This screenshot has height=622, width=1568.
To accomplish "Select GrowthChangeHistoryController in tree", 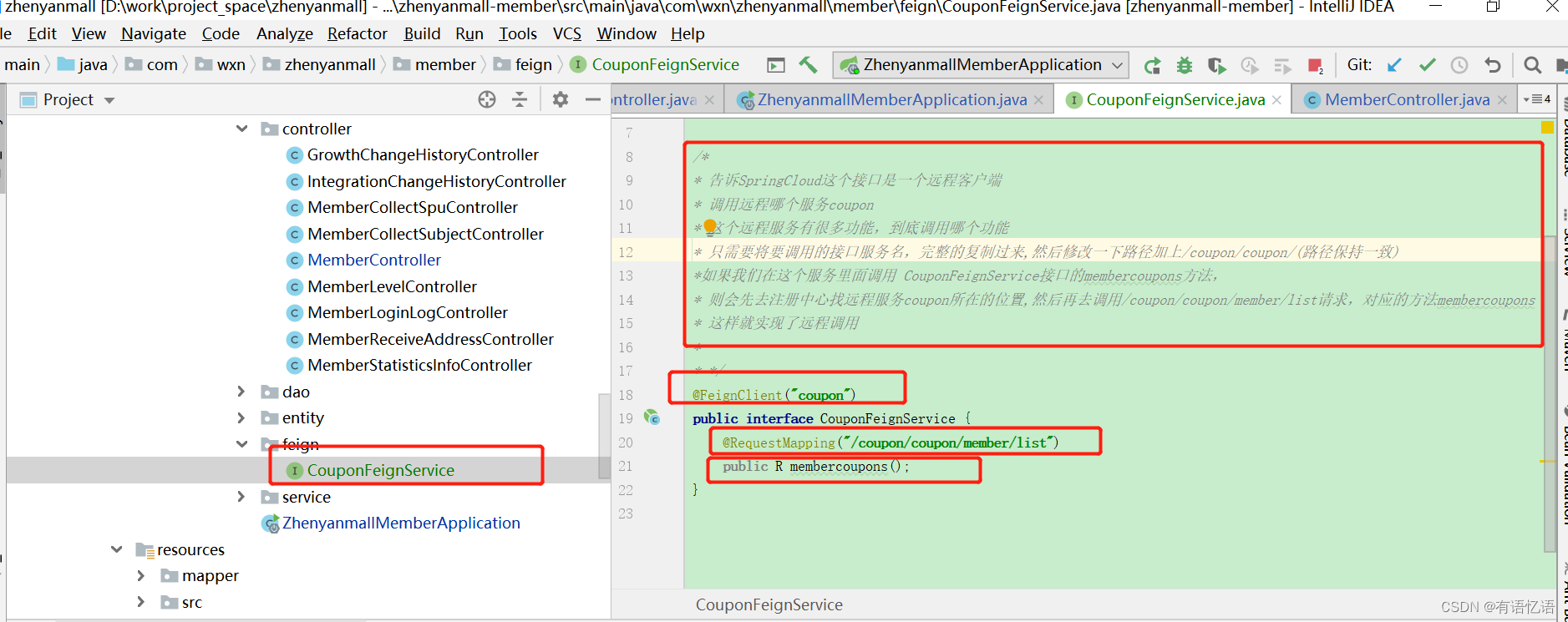I will tap(423, 155).
